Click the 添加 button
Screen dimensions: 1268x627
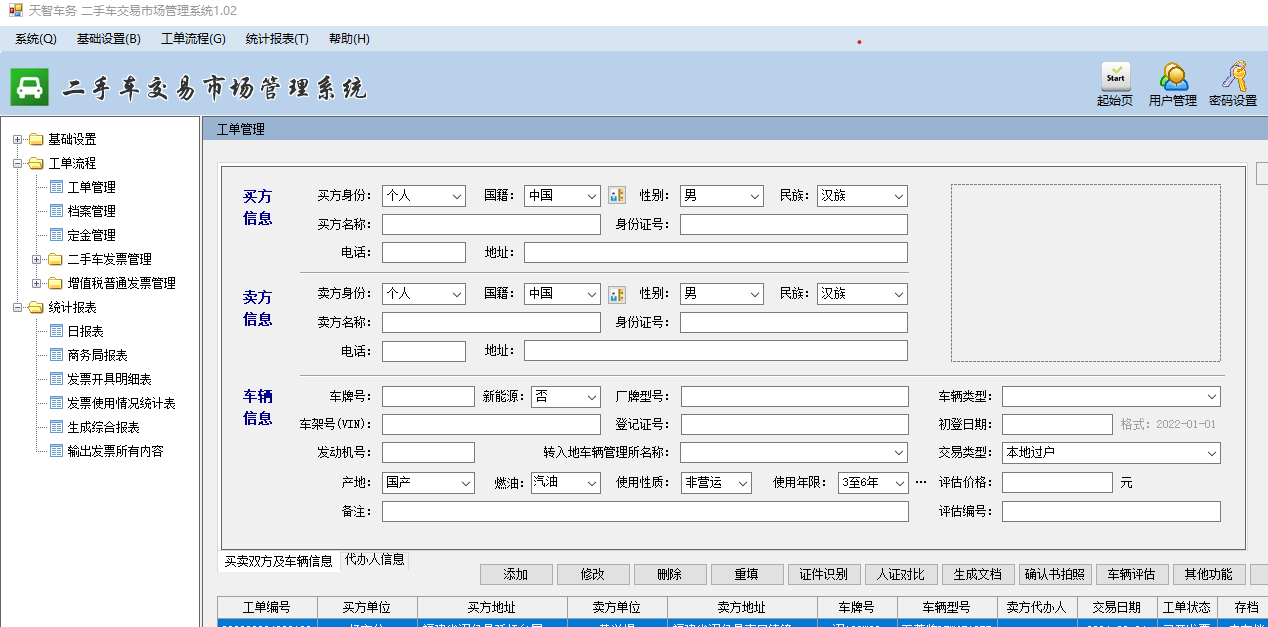click(516, 575)
